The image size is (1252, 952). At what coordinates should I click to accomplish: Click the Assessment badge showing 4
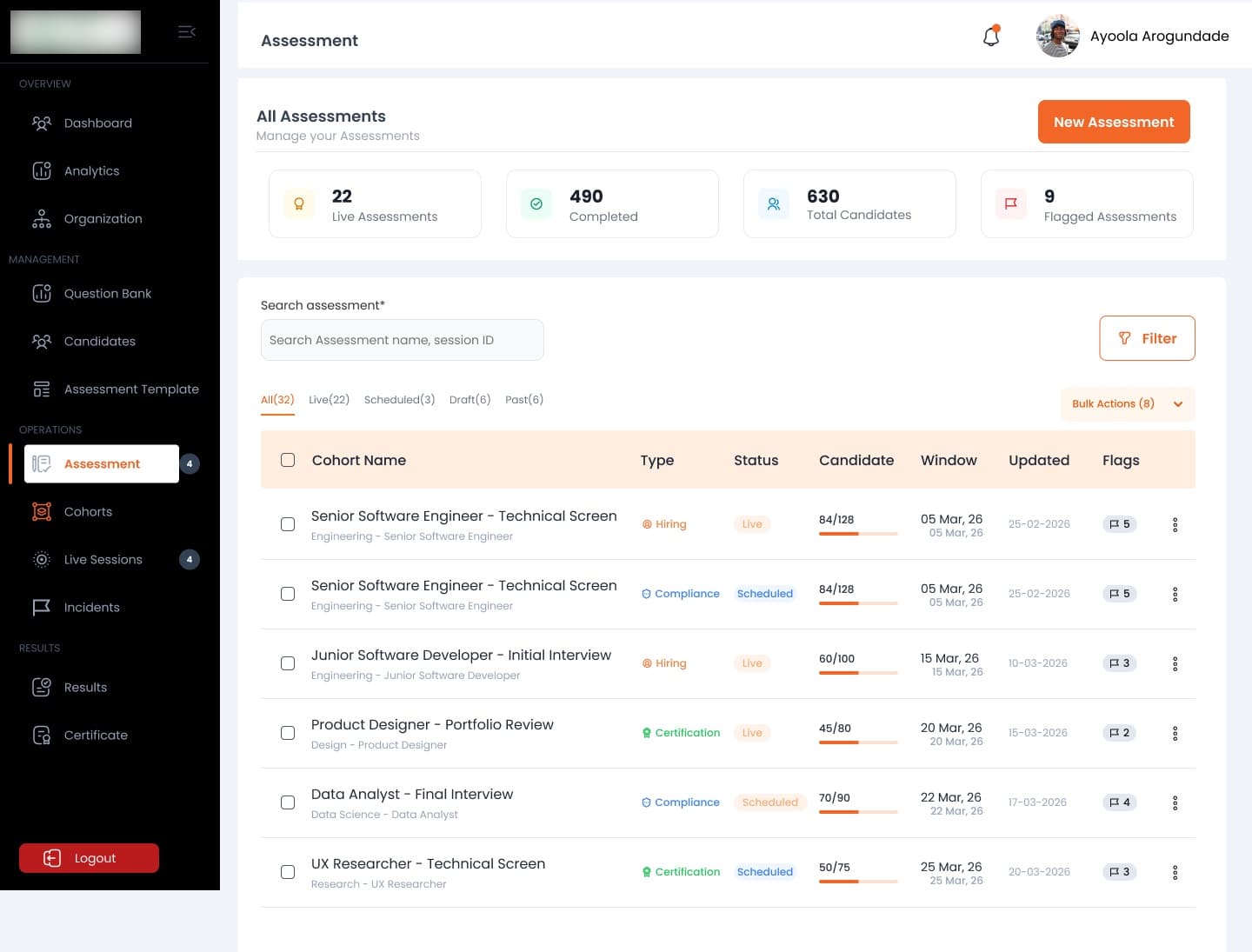[190, 464]
